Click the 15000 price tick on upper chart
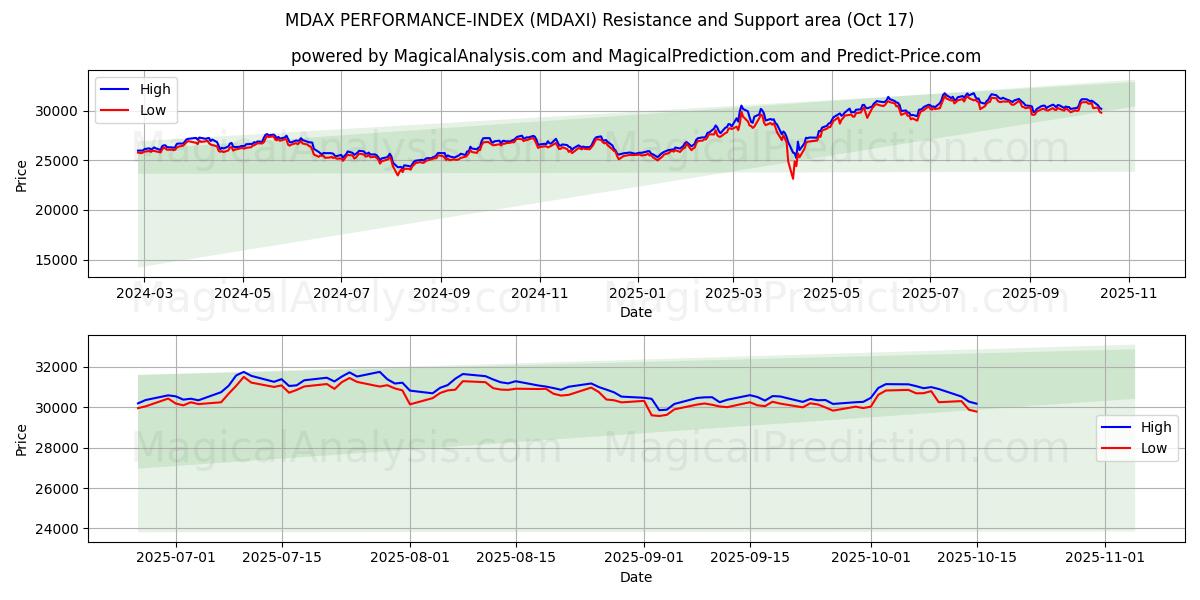 point(58,261)
